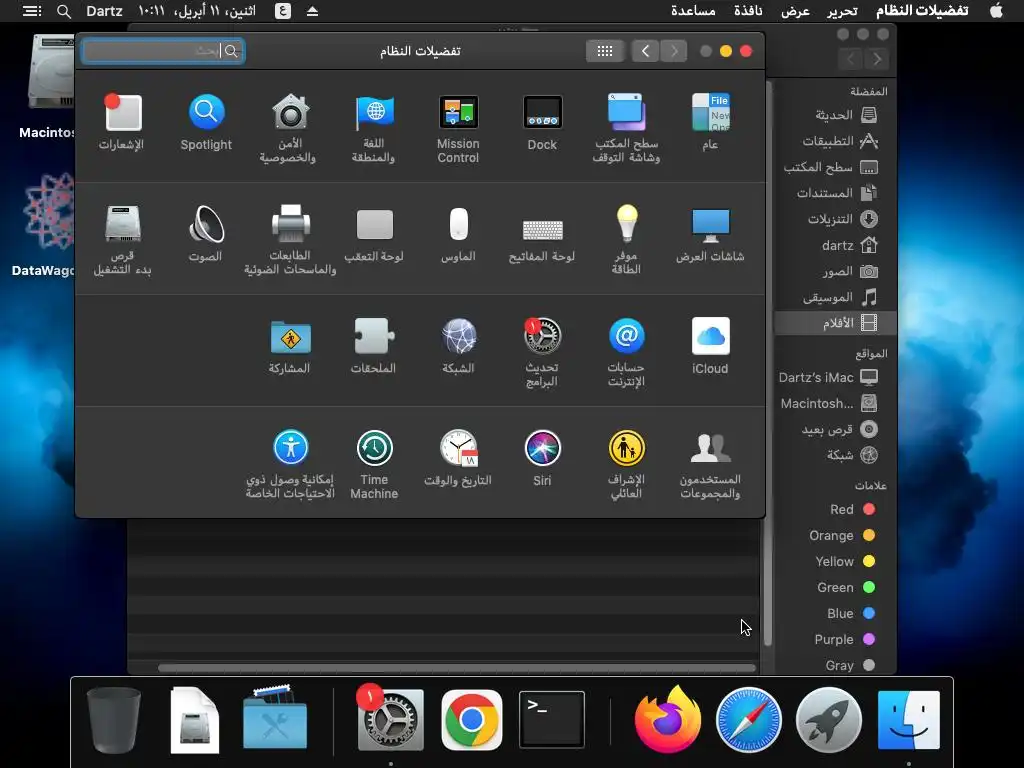
Task: Open Sound (الصوت) preferences
Action: click(x=206, y=234)
